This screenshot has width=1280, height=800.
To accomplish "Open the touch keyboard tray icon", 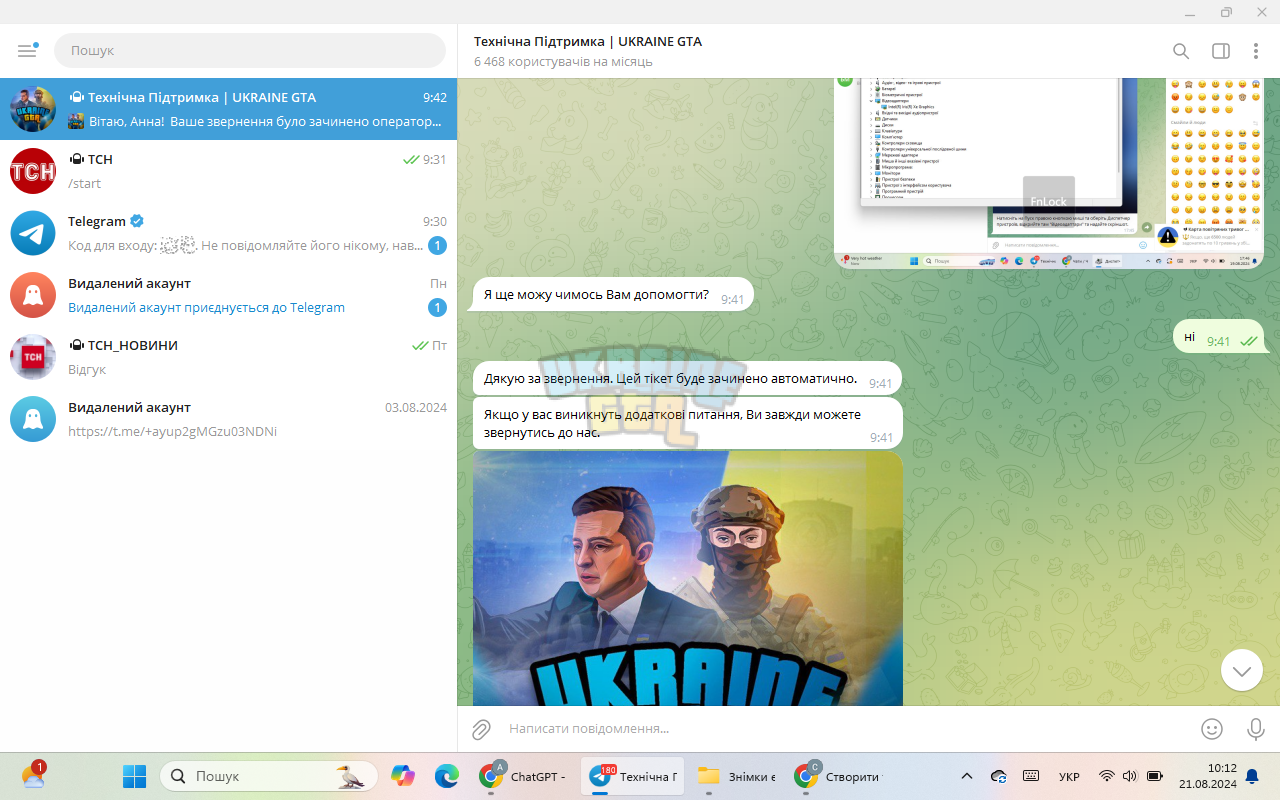I will pos(1031,776).
